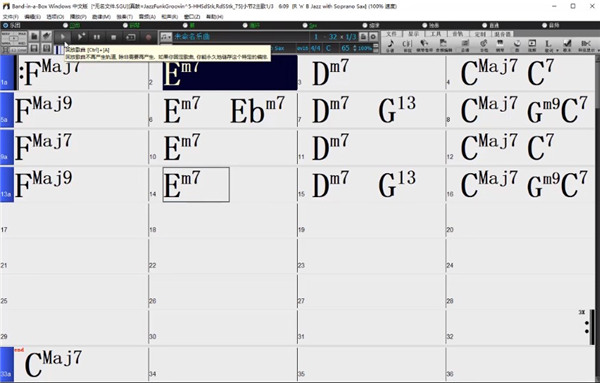This screenshot has width=600, height=383.
Task: Open the song title dropdown icon
Action: [x=166, y=37]
